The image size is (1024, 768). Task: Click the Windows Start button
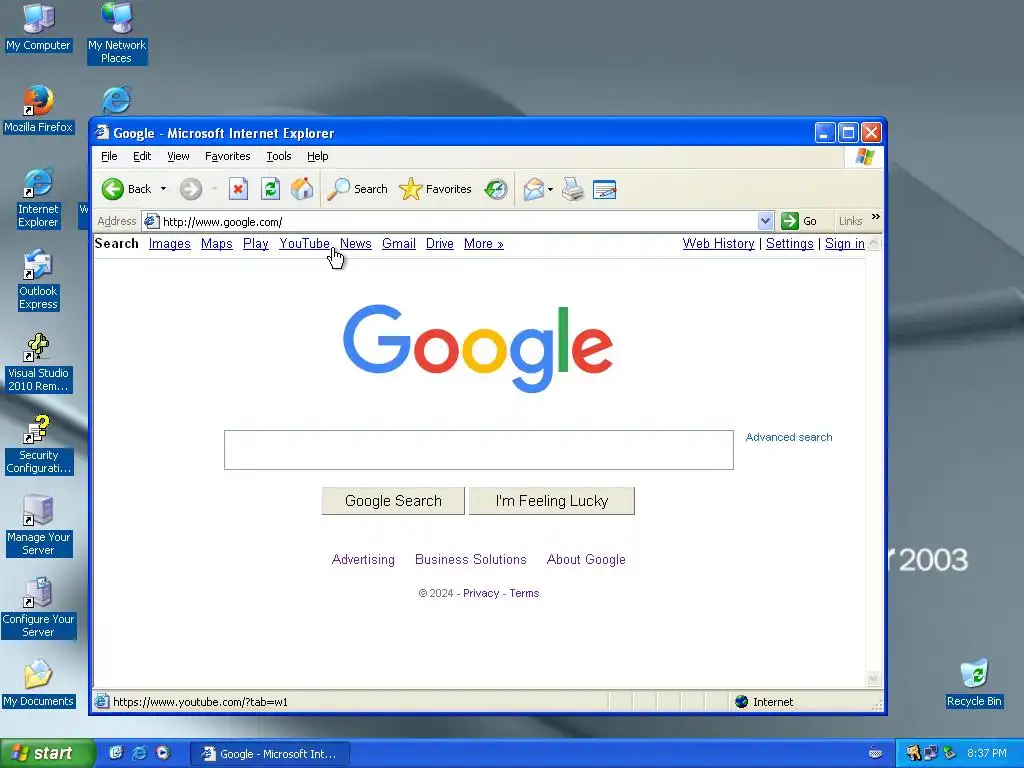47,753
